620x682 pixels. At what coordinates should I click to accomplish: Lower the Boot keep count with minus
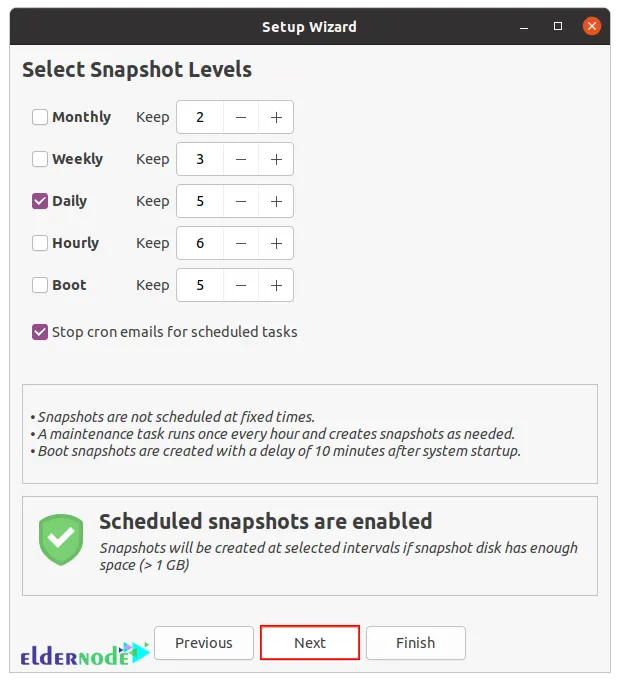click(241, 285)
